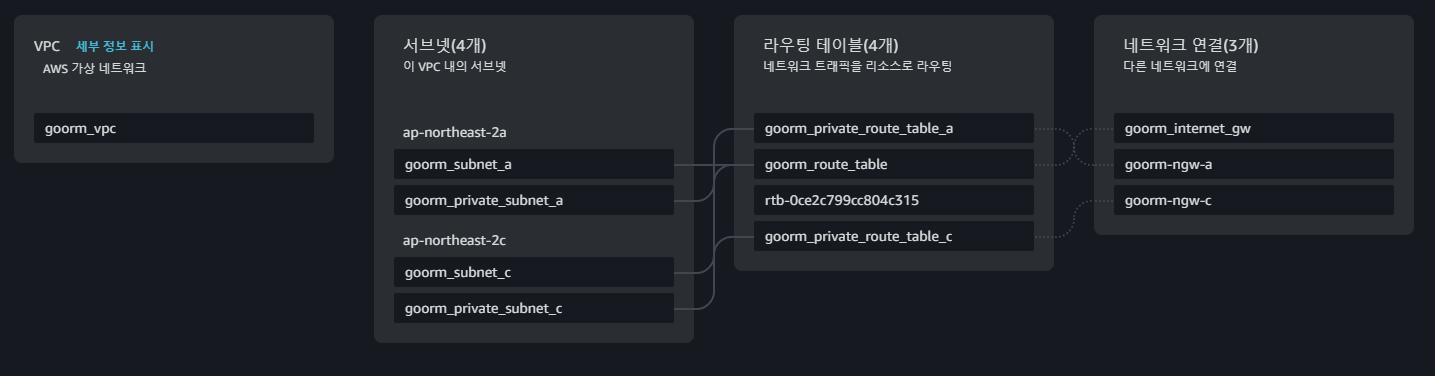The height and width of the screenshot is (376, 1435).
Task: Click the 라우팅 테이블(4개) panel heading
Action: point(830,45)
